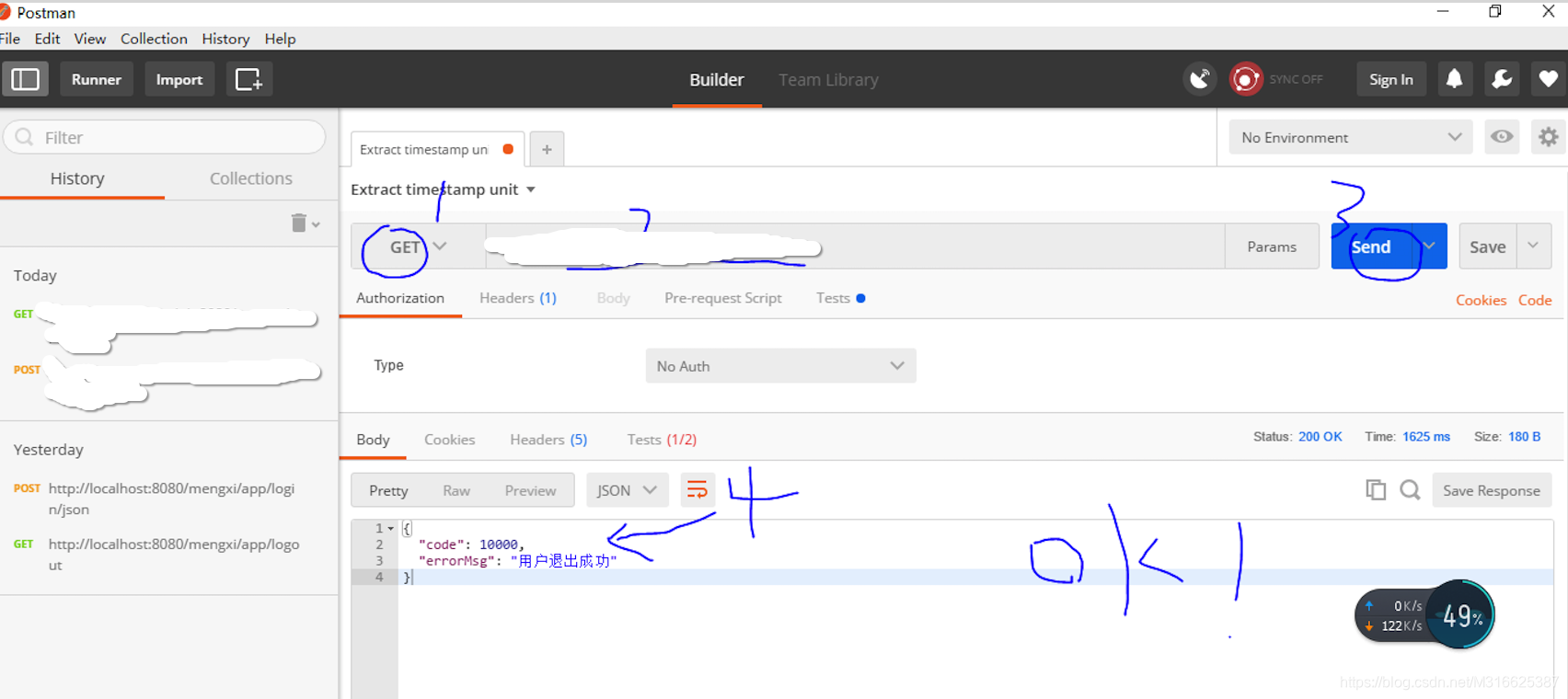Image resolution: width=1568 pixels, height=699 pixels.
Task: Open the Pre-request Script tab
Action: click(x=723, y=298)
